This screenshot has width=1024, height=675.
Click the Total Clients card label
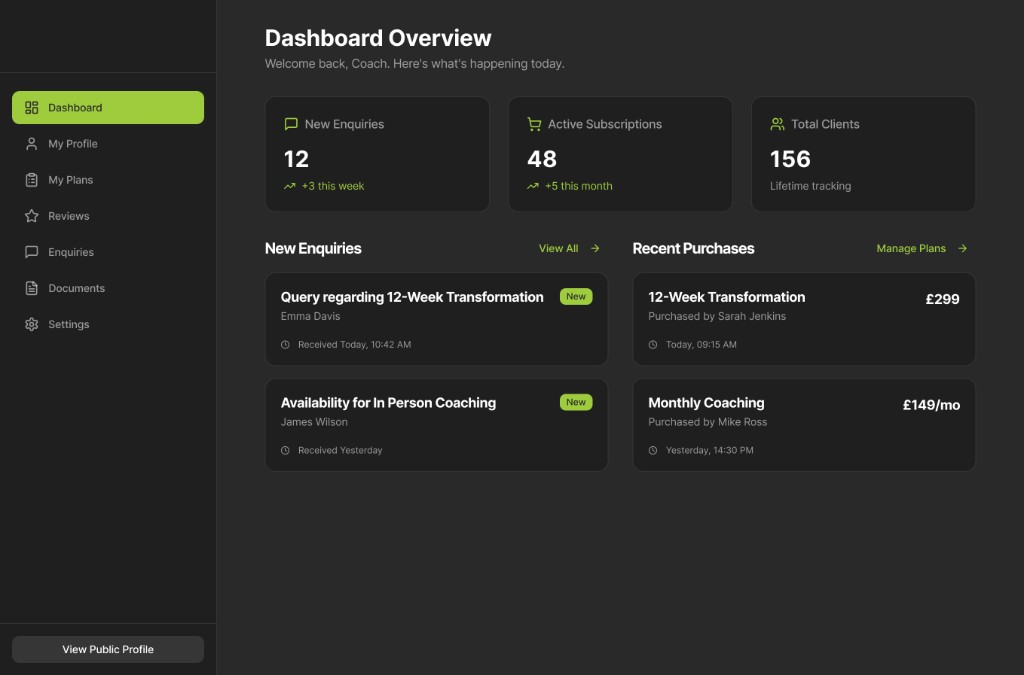tap(825, 124)
